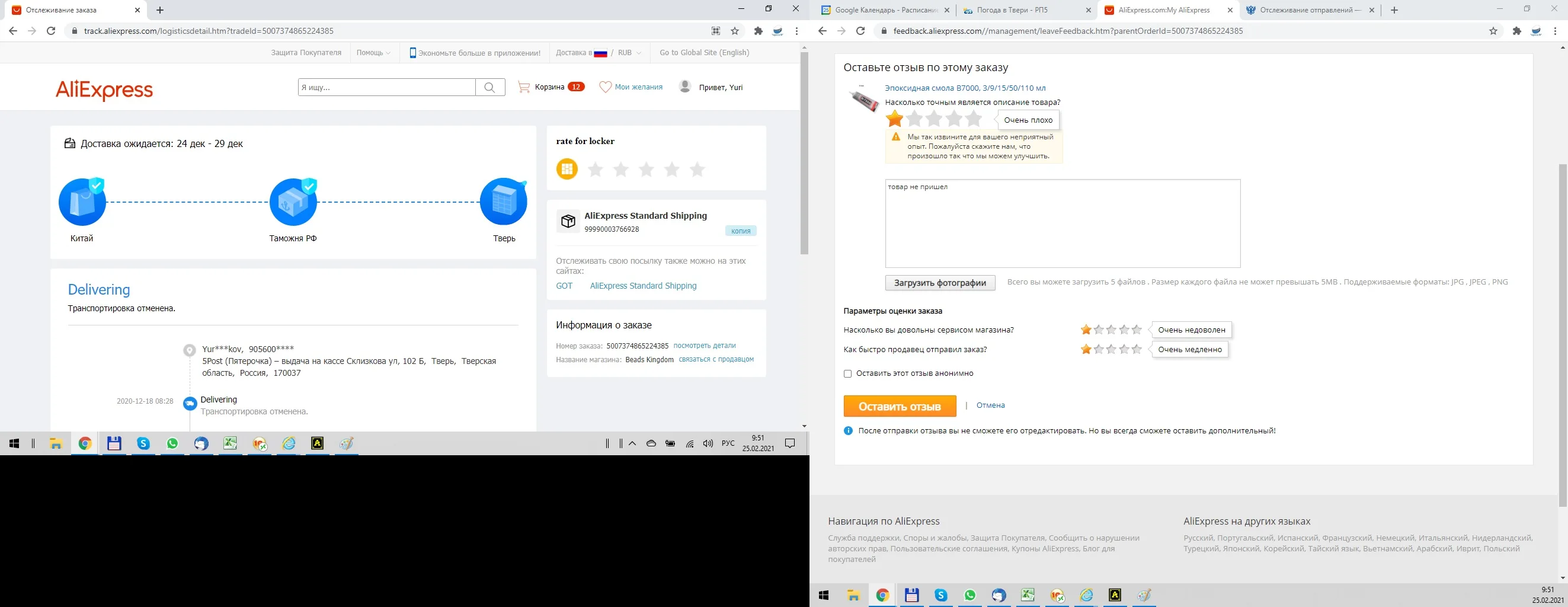Click the OneDrive cloud icon in the left tray
This screenshot has width=1568, height=607.
[x=651, y=444]
